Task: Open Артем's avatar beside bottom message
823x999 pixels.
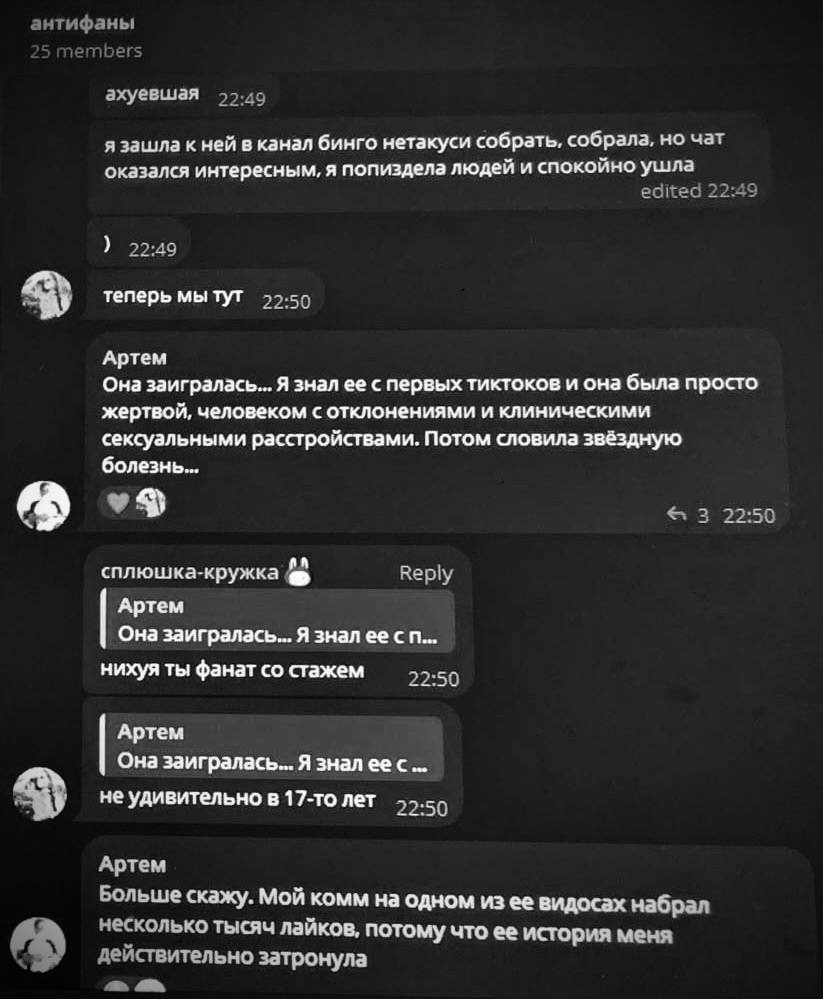Action: pos(38,944)
